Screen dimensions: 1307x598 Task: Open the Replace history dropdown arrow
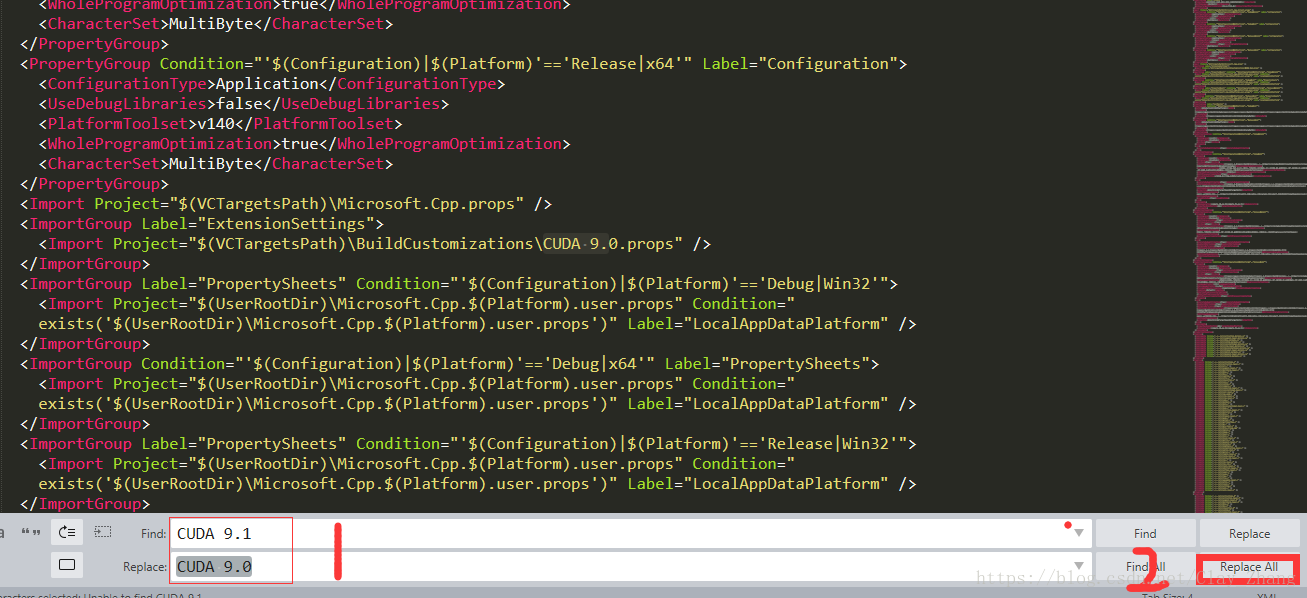pos(1078,567)
